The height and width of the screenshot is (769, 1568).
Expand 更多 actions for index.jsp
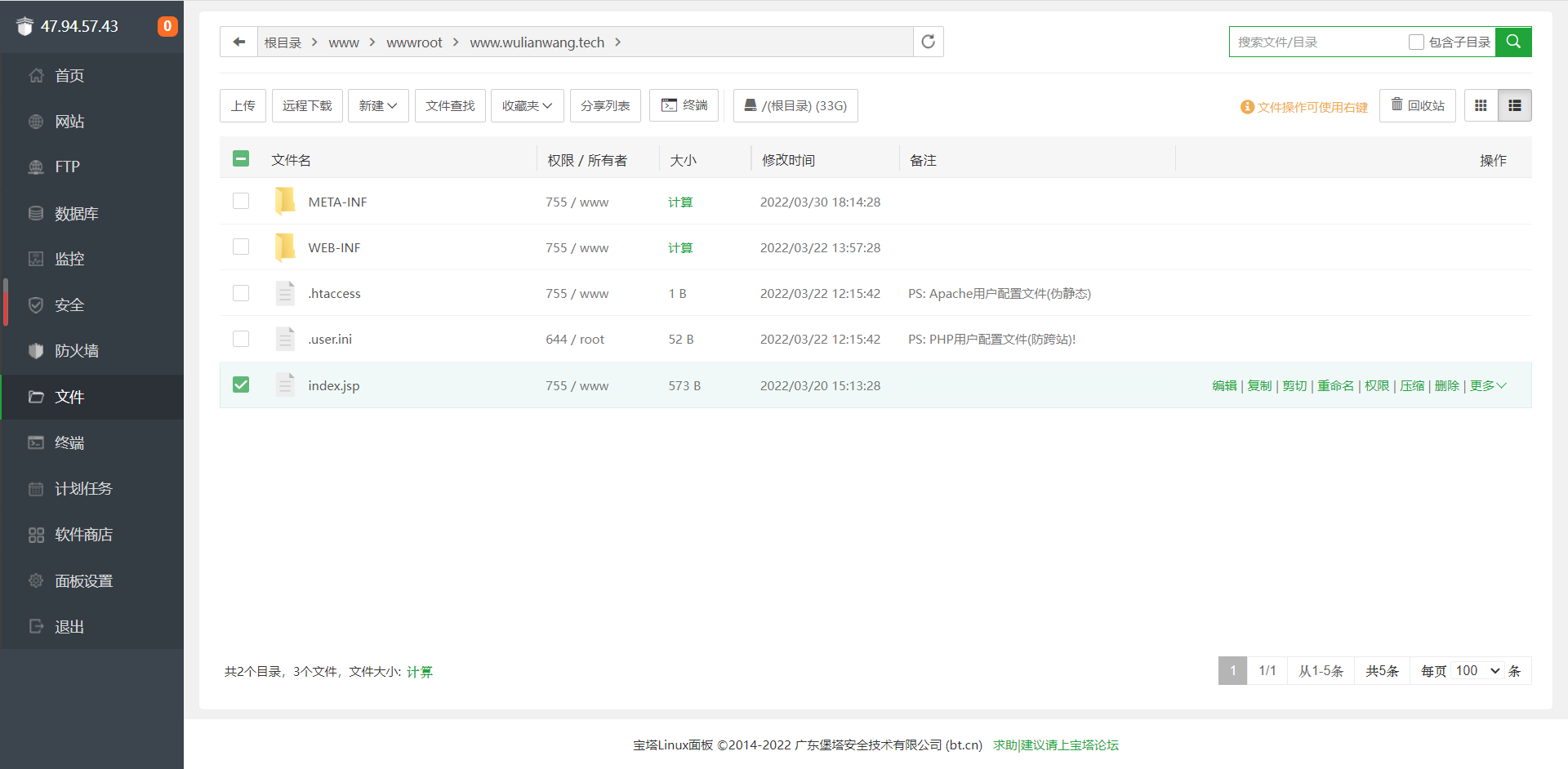1488,385
